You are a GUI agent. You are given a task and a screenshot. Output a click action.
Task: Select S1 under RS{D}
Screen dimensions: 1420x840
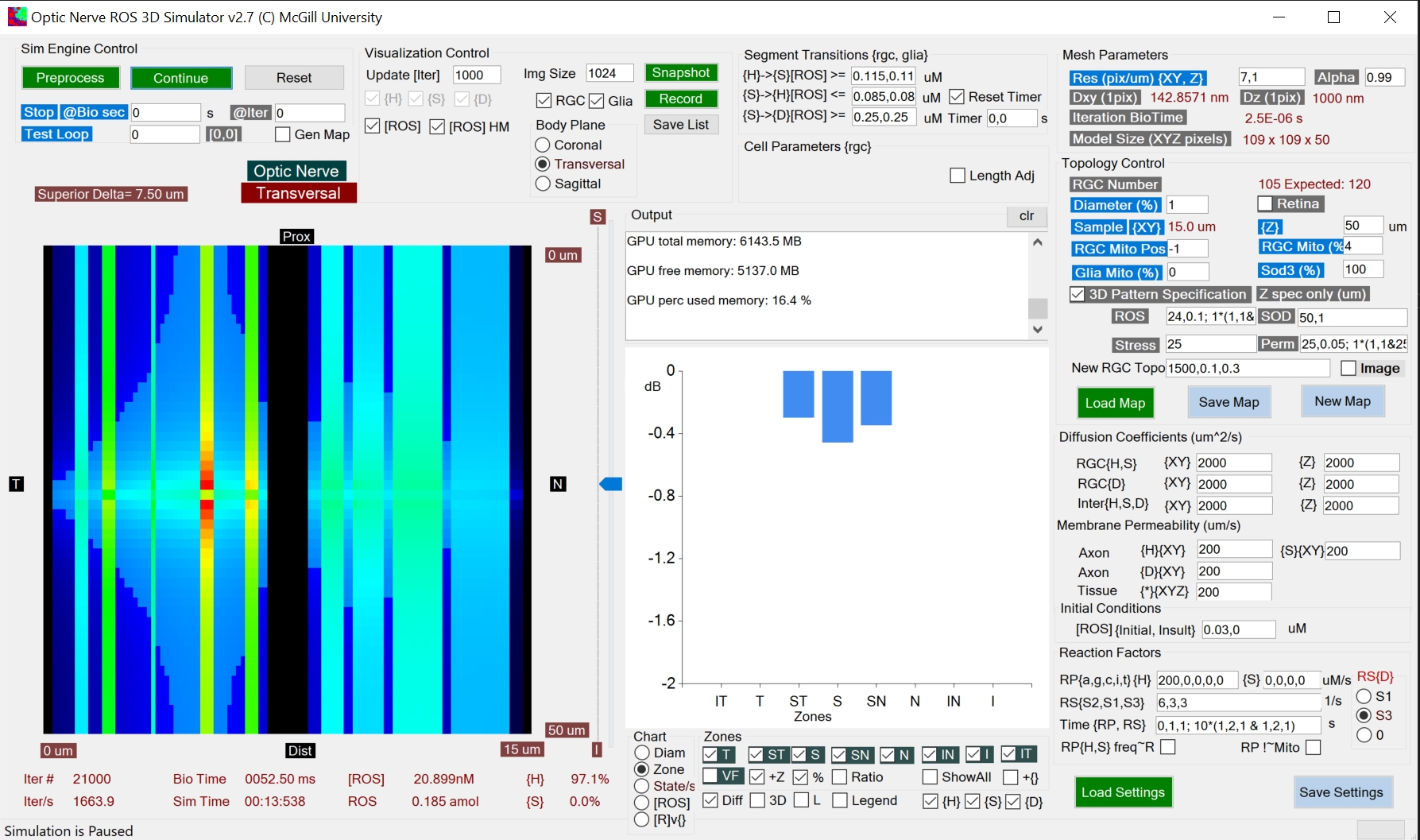pos(1365,696)
